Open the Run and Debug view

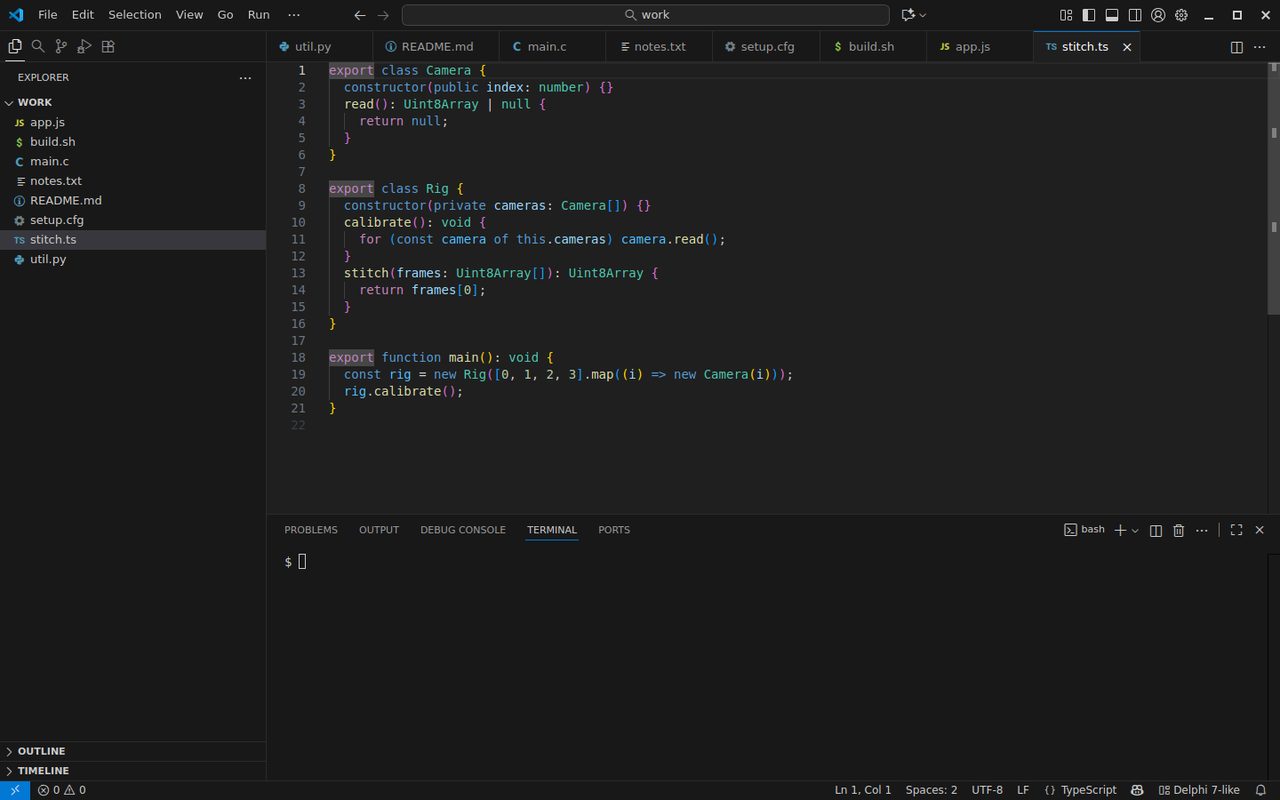coord(84,46)
